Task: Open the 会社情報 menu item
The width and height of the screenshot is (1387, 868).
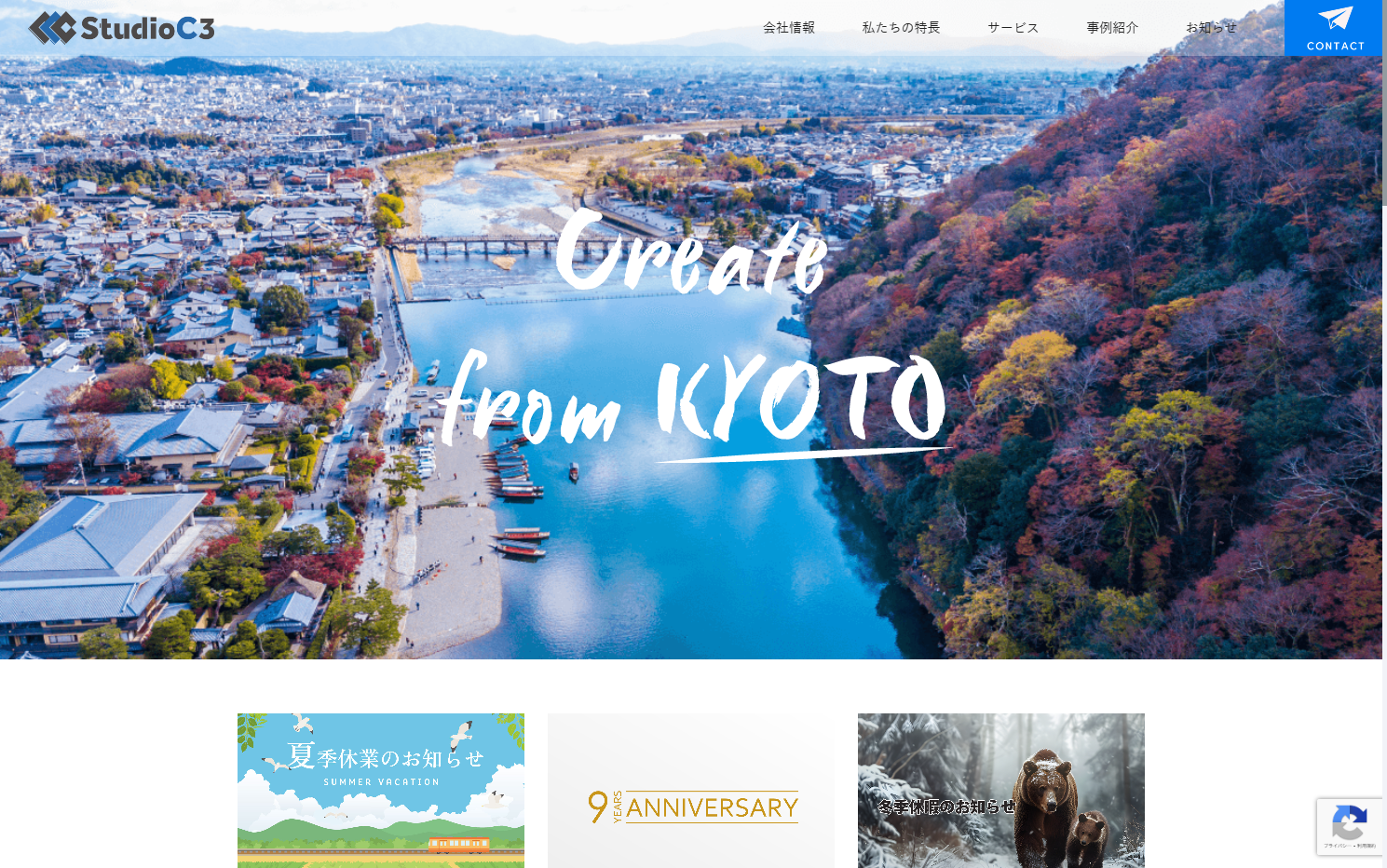Action: (789, 28)
